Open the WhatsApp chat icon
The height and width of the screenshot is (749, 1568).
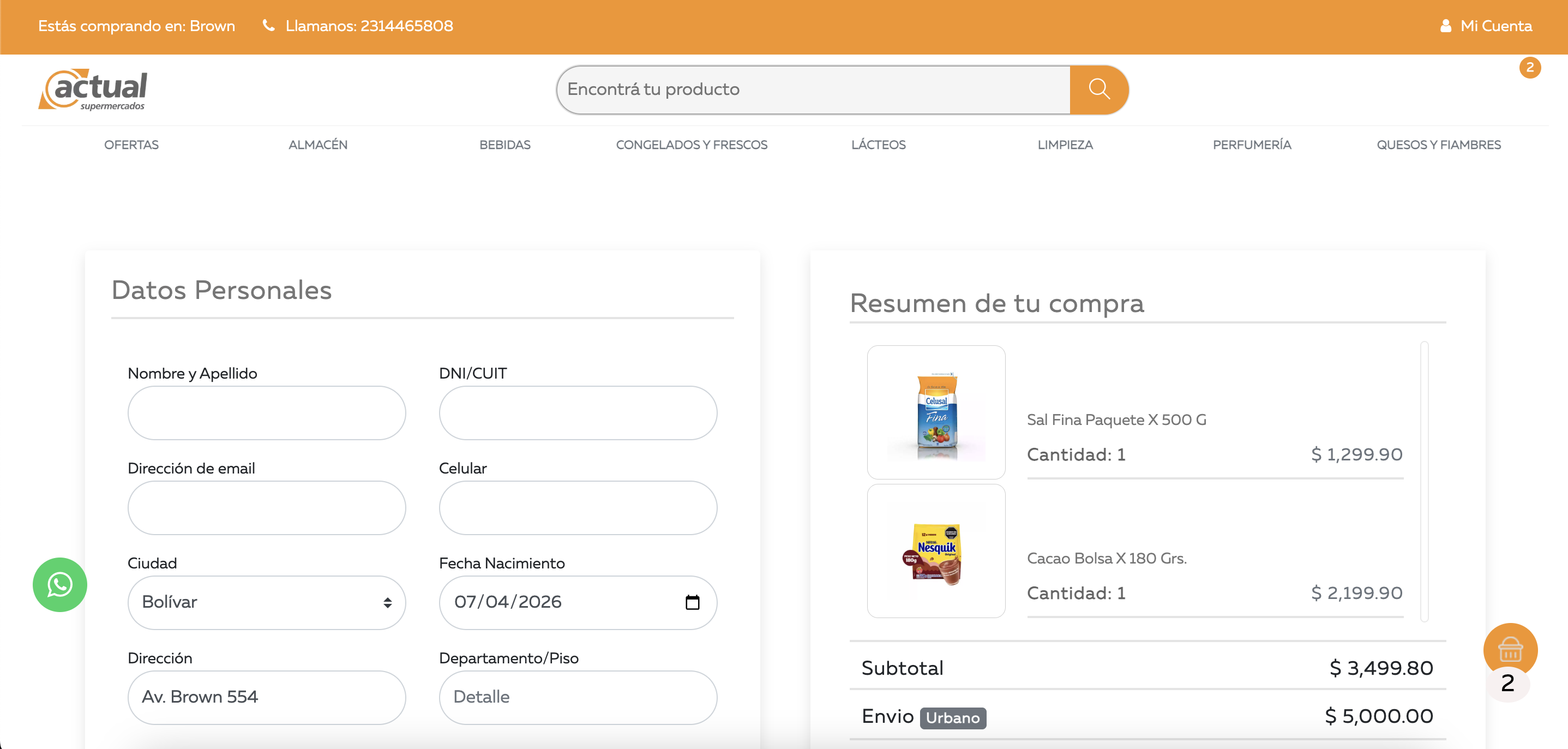(x=59, y=585)
